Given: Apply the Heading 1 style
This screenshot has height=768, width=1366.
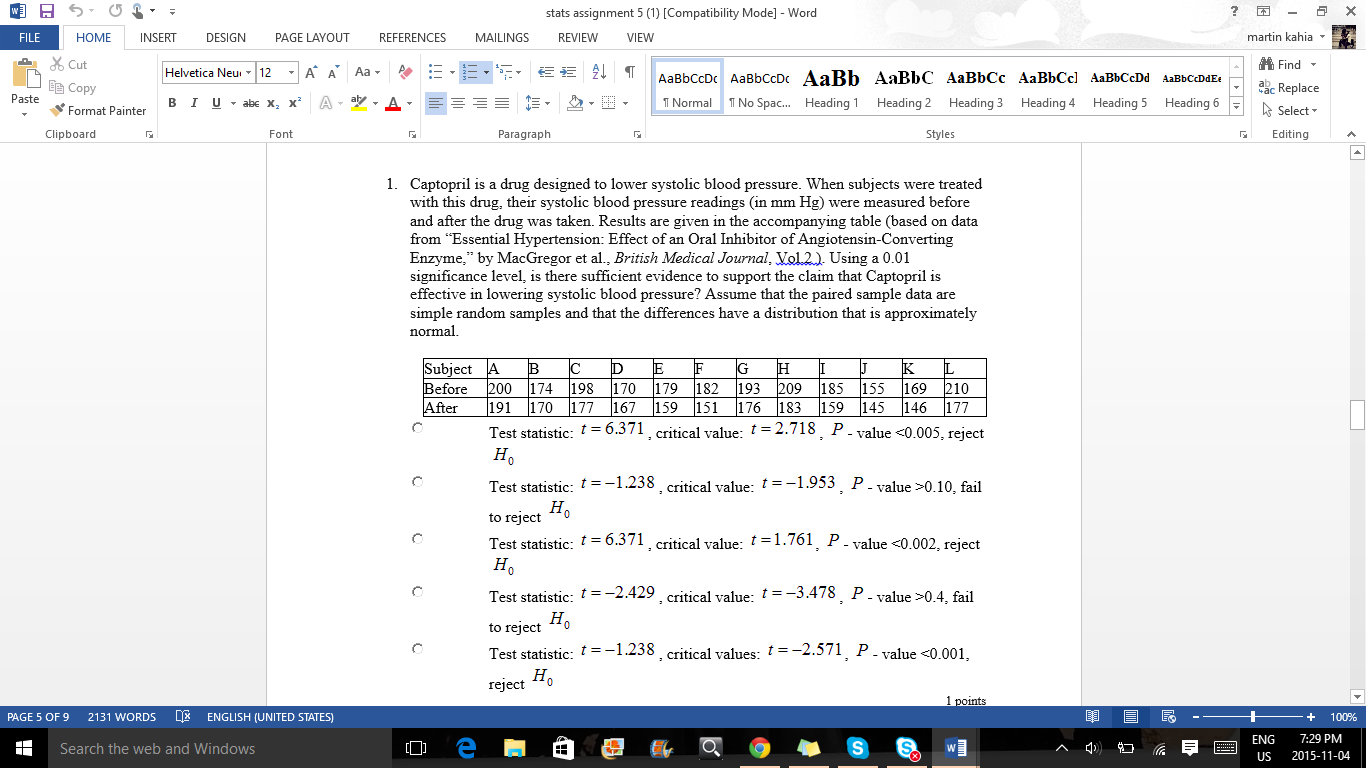Looking at the screenshot, I should pos(831,88).
